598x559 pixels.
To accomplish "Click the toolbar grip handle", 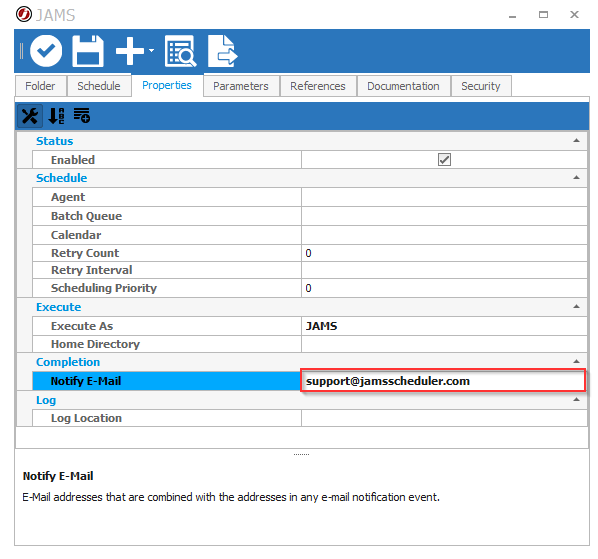I will [21, 51].
